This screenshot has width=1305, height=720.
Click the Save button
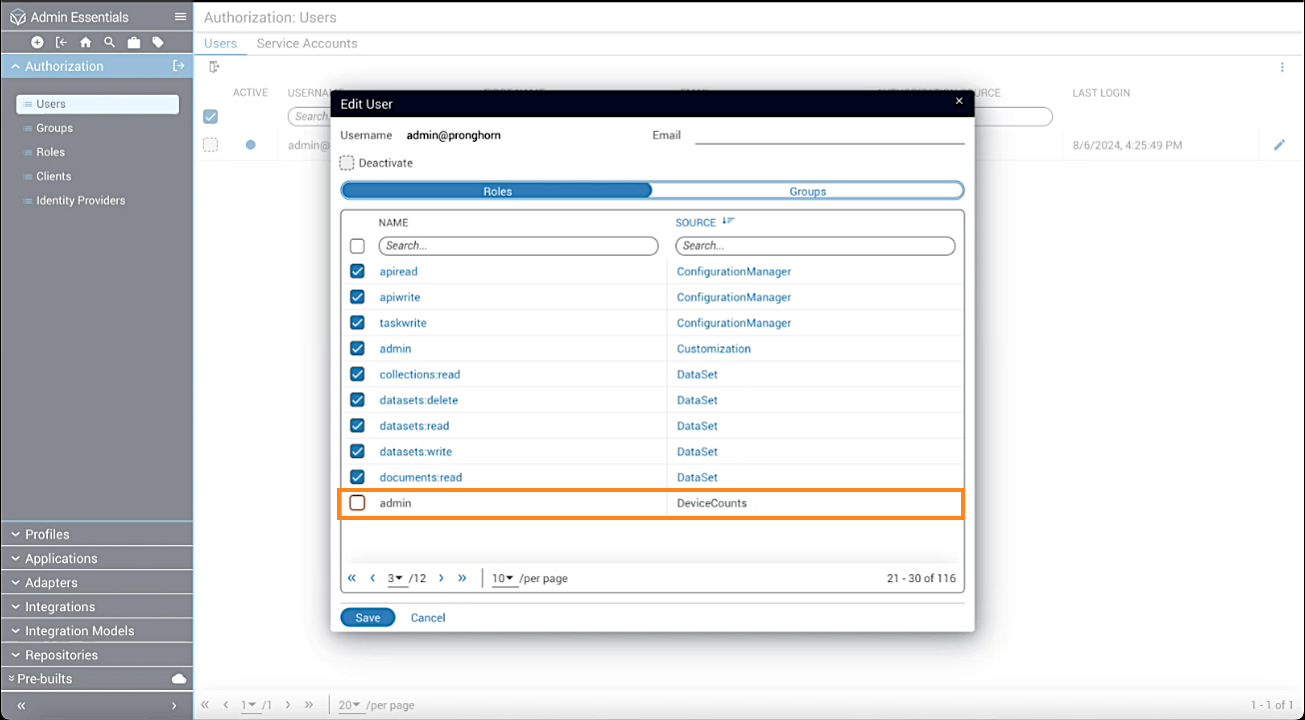[x=368, y=618]
